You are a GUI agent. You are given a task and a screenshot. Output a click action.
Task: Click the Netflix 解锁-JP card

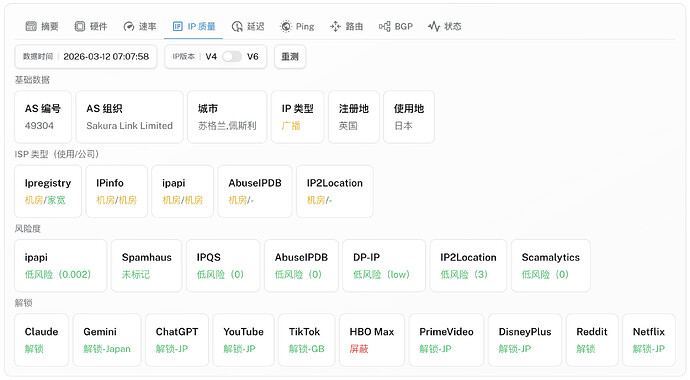pyautogui.click(x=649, y=340)
